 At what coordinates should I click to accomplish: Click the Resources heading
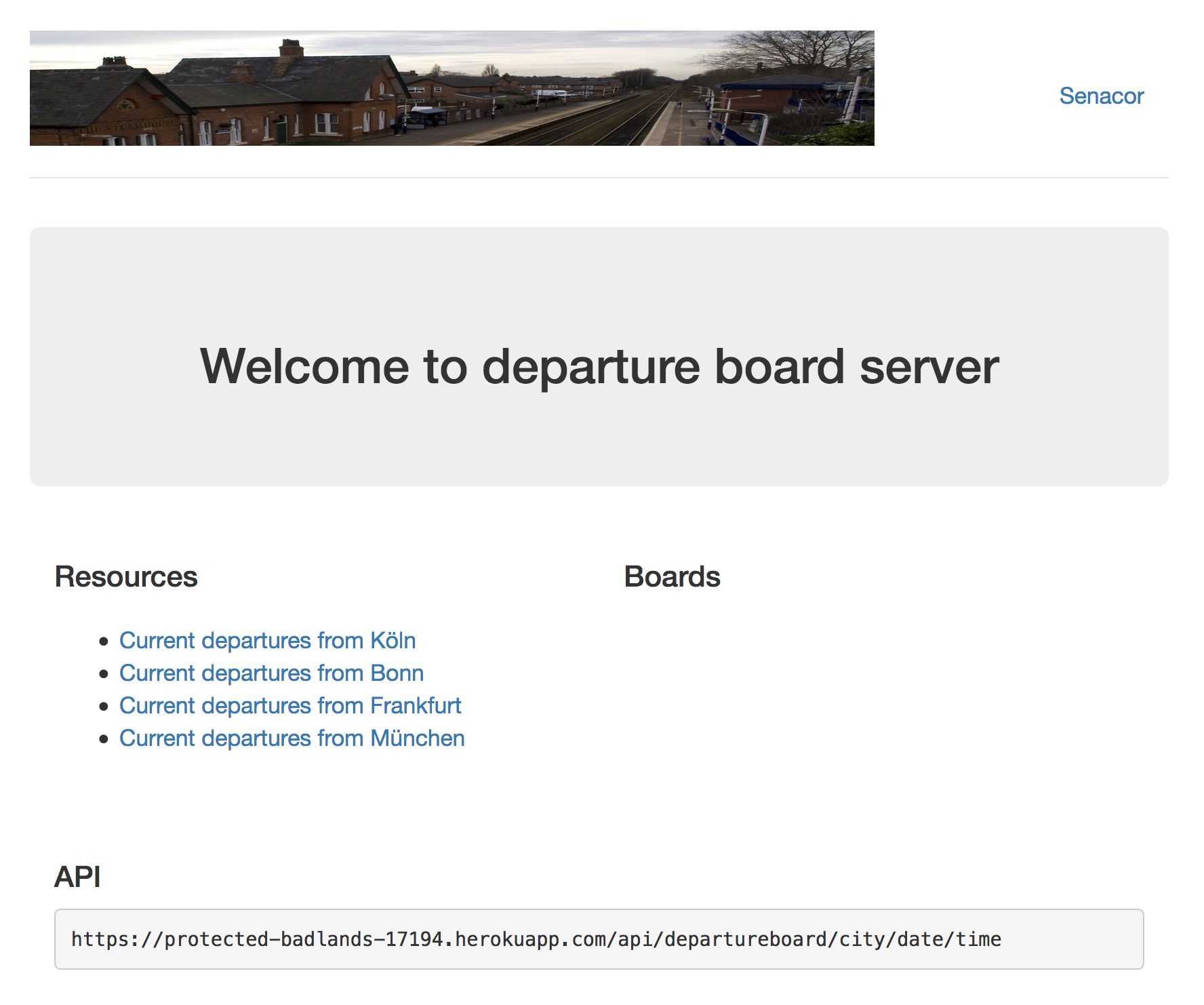pyautogui.click(x=126, y=577)
